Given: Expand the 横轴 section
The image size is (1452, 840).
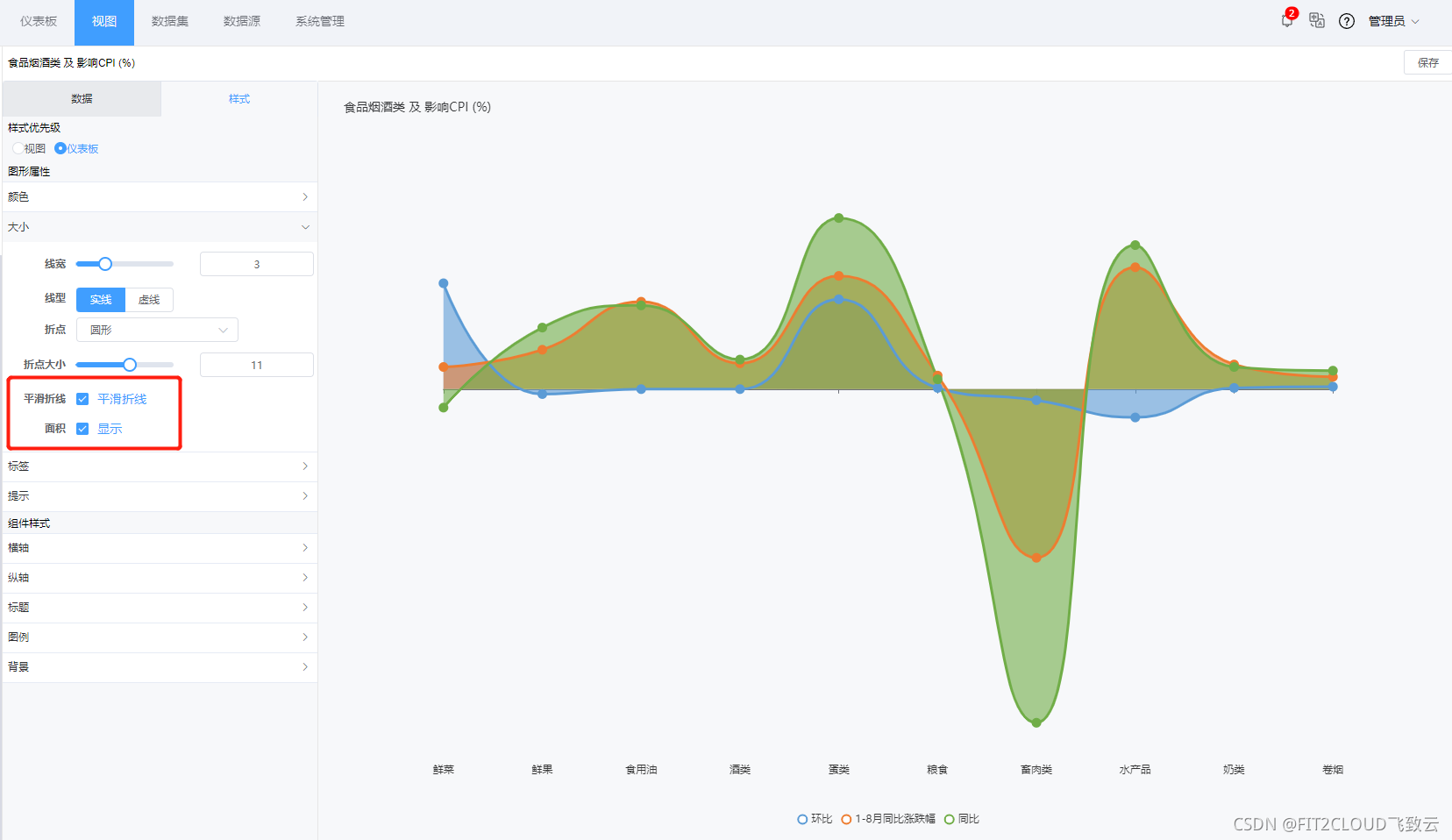Looking at the screenshot, I should (160, 548).
